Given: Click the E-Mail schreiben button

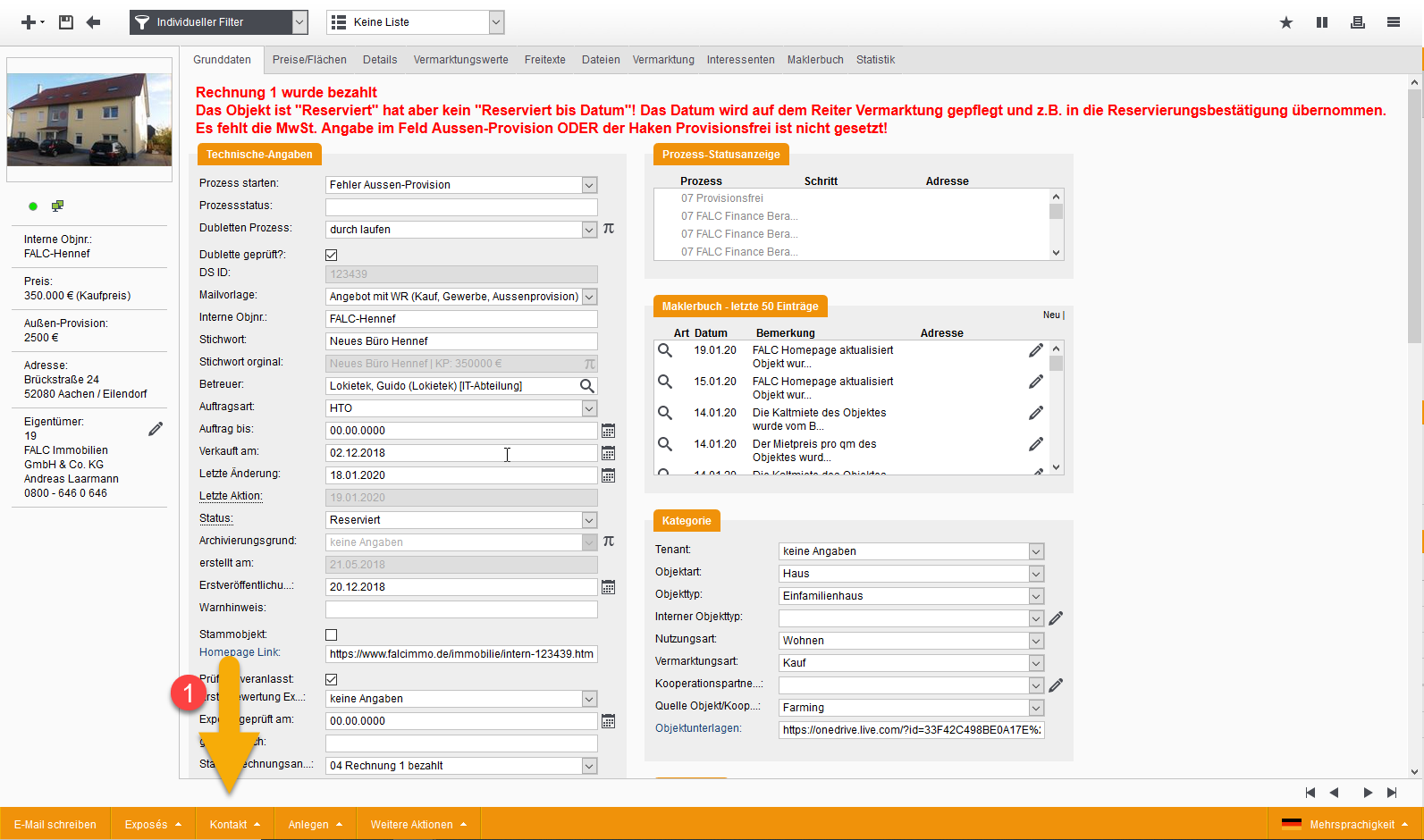Looking at the screenshot, I should (55, 825).
